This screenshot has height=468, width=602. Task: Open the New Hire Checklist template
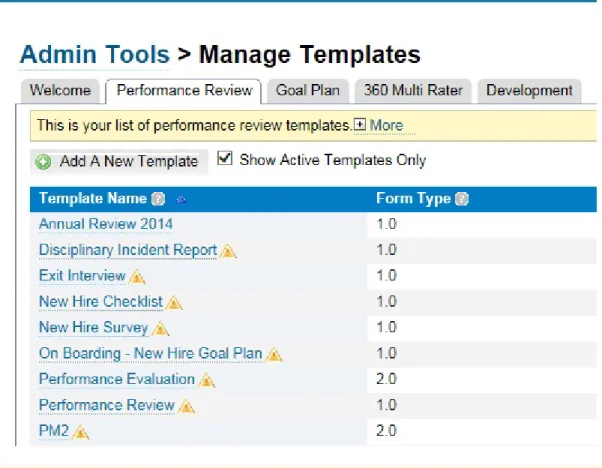(x=101, y=302)
